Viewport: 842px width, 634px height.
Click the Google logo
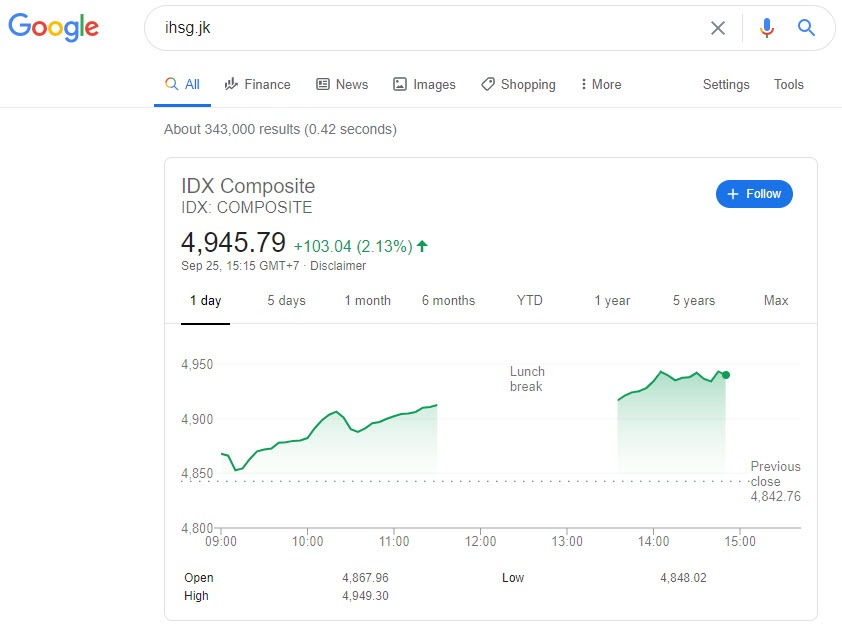tap(53, 27)
